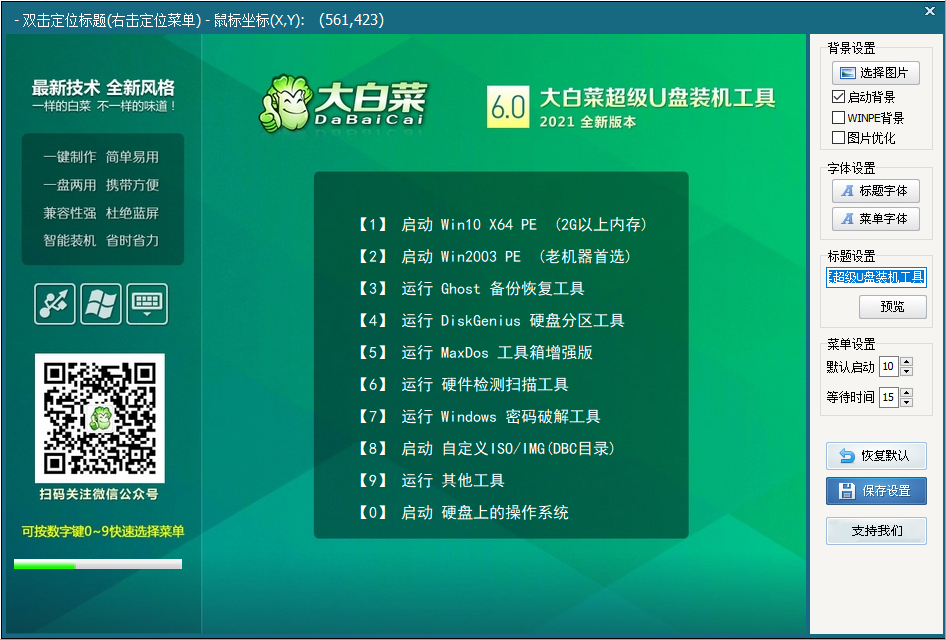Increase the 等待时间 value with up arrow
Image resolution: width=946 pixels, height=640 pixels.
pyautogui.click(x=906, y=393)
